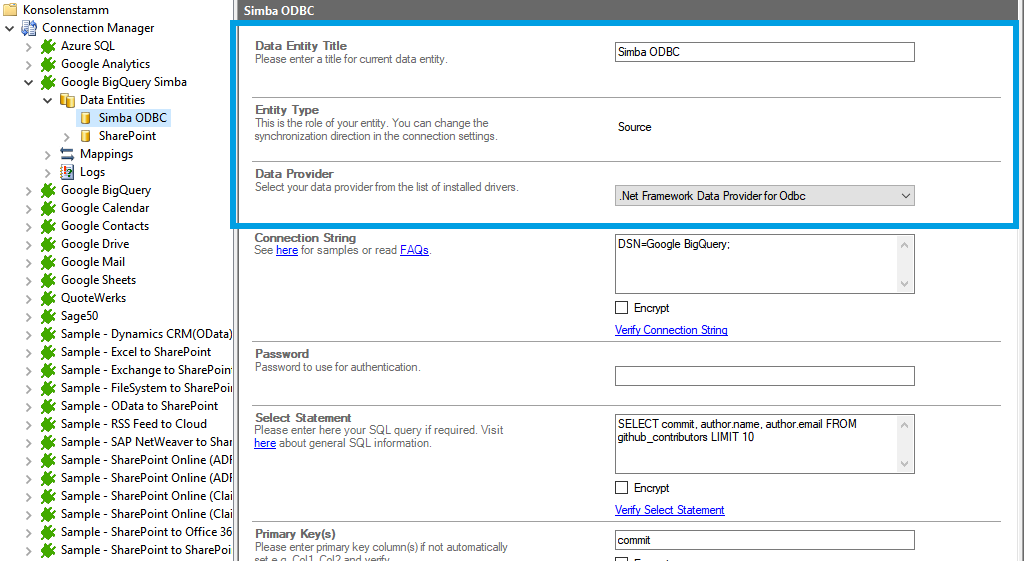Expand the Google Drive connection node
This screenshot has height=561, width=1024.
(29, 244)
